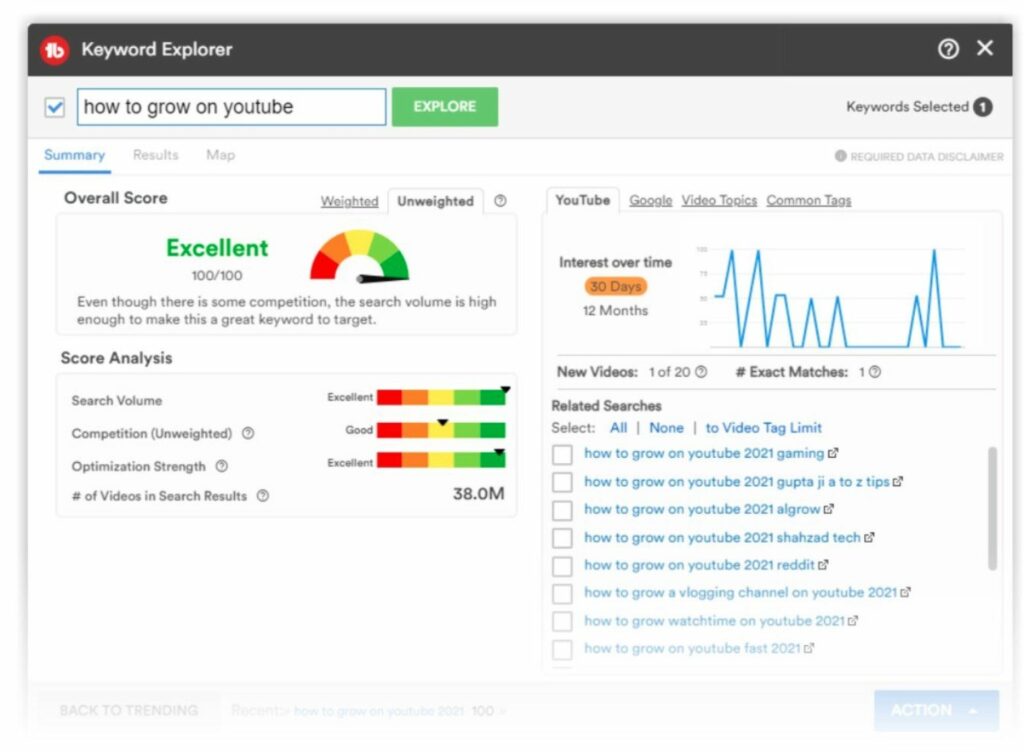Open external link icon for 2021 algrow

(x=828, y=509)
